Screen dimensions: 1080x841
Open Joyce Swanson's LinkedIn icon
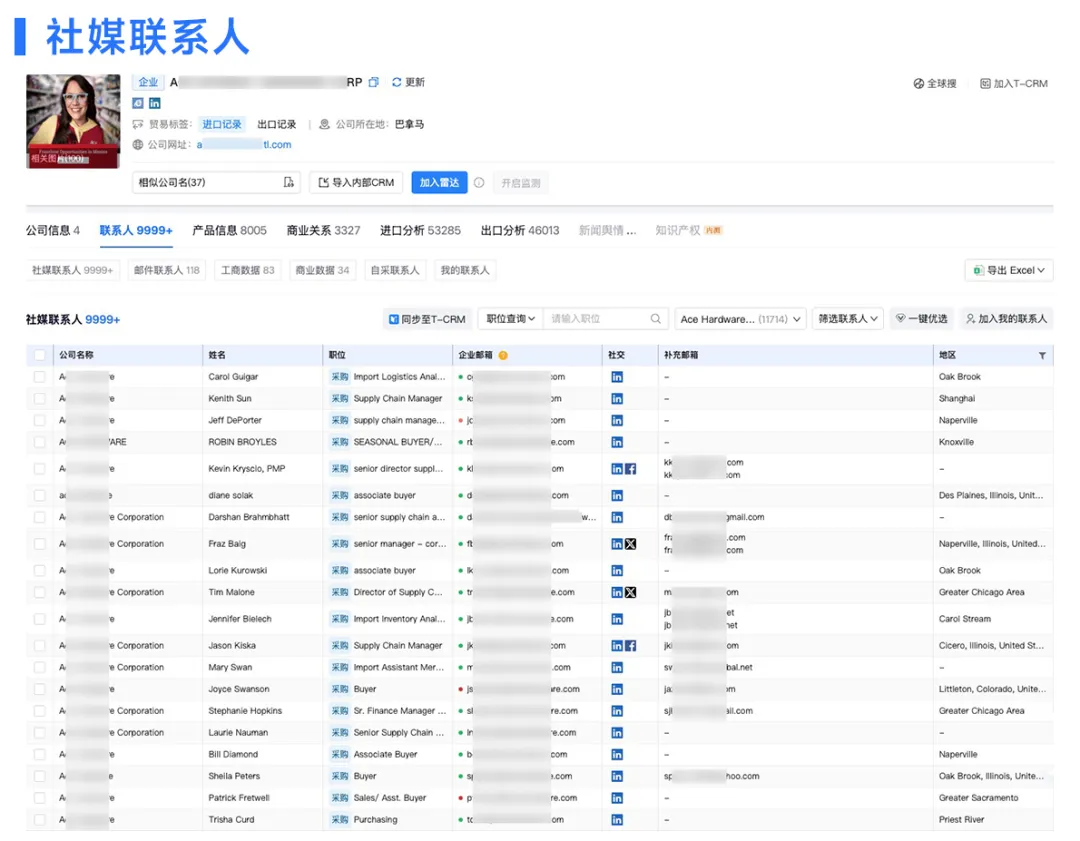pyautogui.click(x=617, y=689)
